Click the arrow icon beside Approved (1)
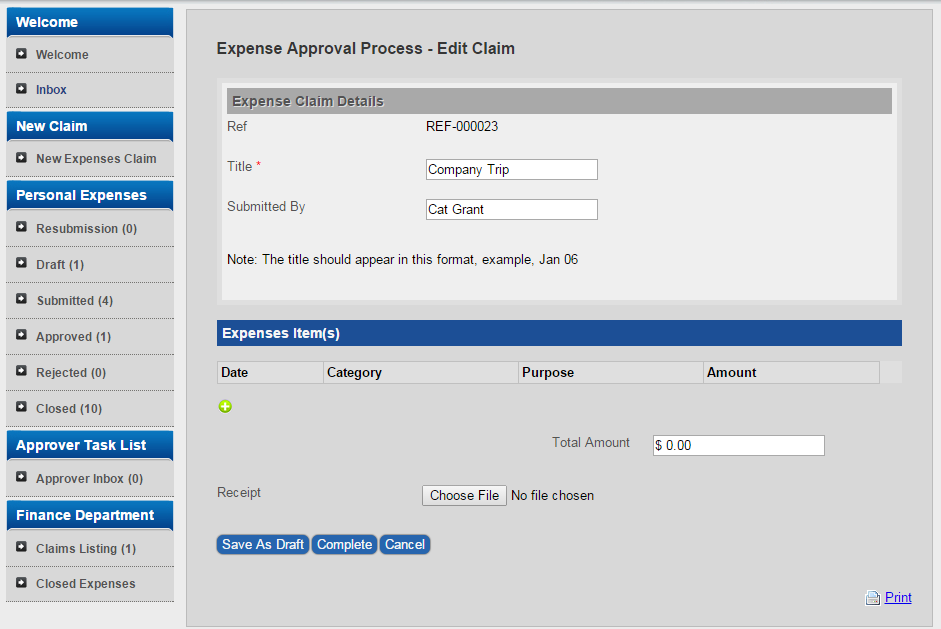This screenshot has height=629, width=941. coord(22,334)
